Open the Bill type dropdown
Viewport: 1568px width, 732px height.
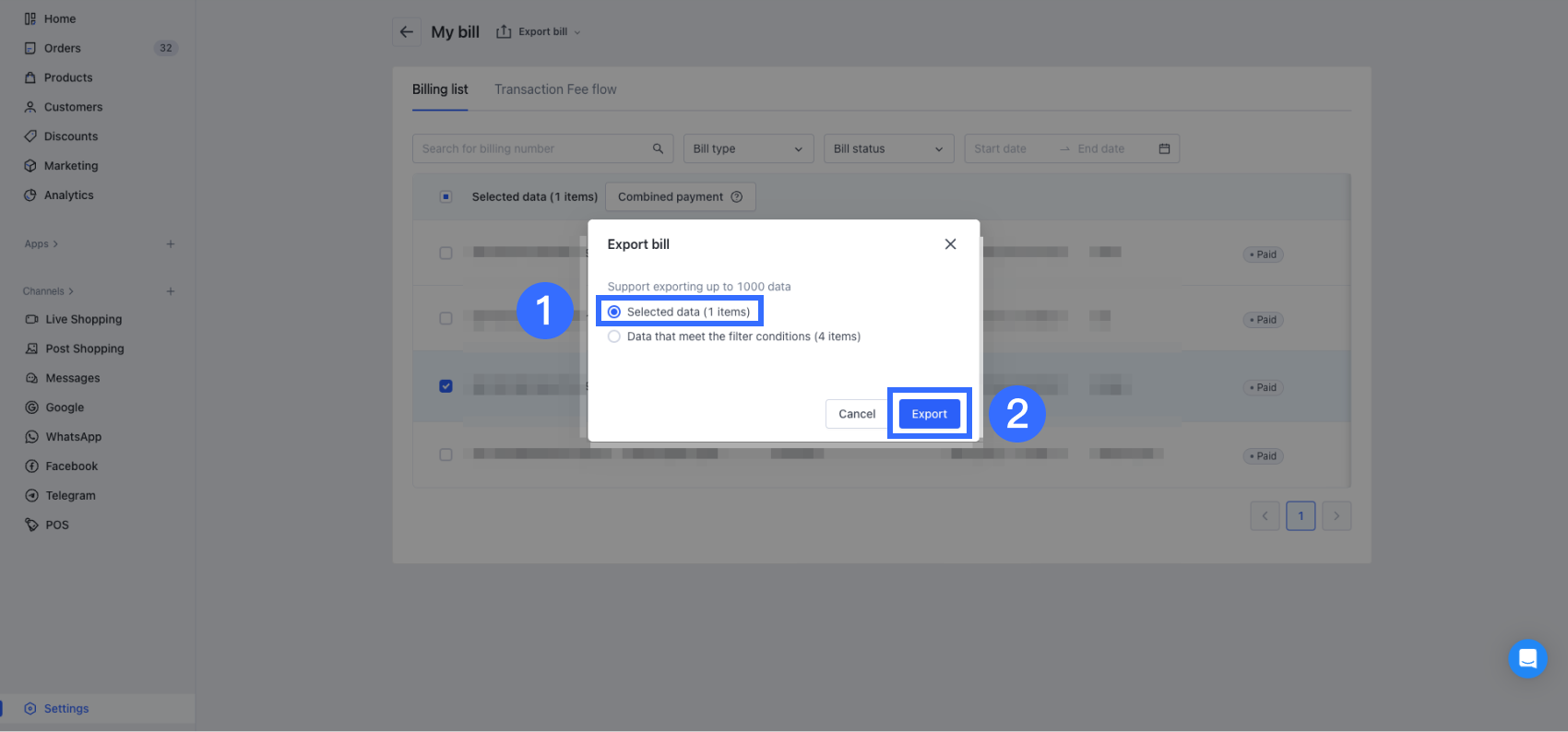[749, 148]
